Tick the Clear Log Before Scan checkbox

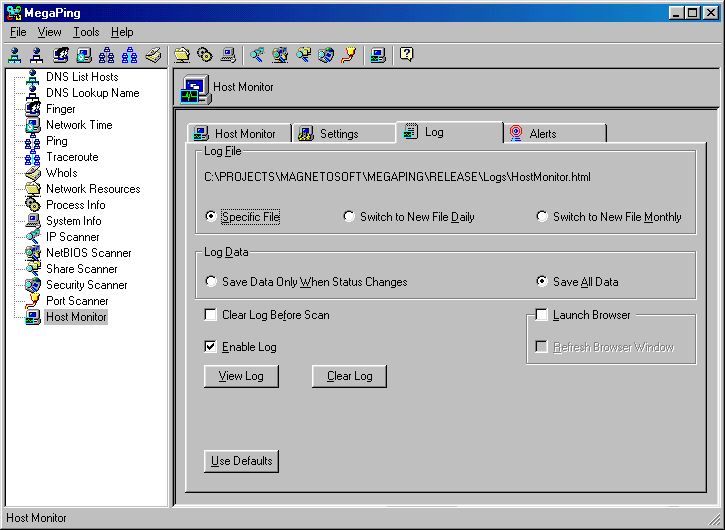coord(210,315)
